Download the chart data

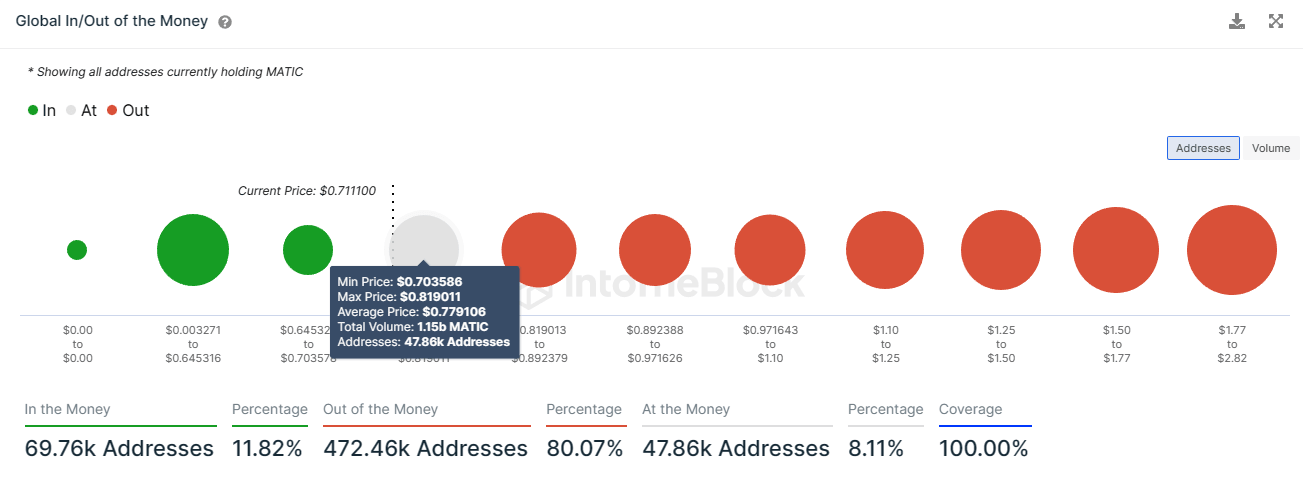[x=1237, y=21]
